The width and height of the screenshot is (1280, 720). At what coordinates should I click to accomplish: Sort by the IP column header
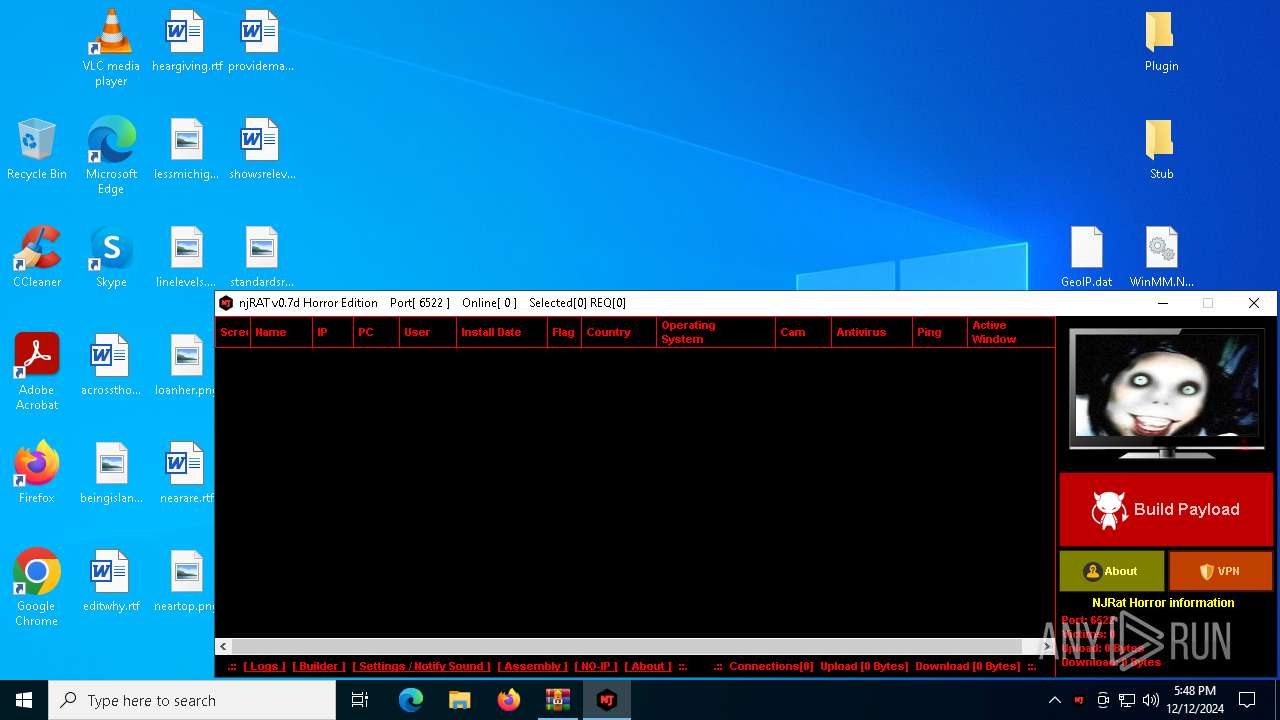[333, 332]
